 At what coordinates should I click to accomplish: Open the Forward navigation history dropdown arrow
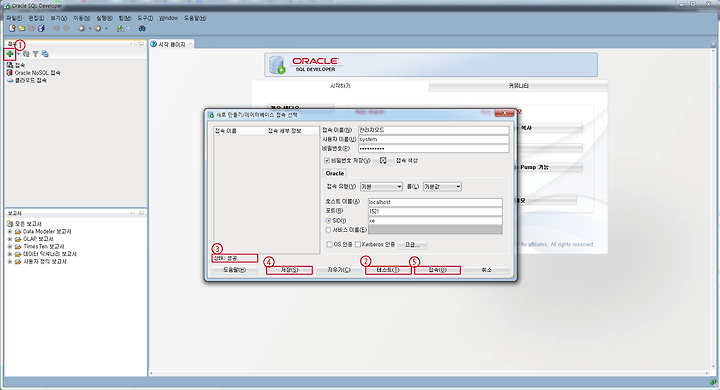(106, 28)
